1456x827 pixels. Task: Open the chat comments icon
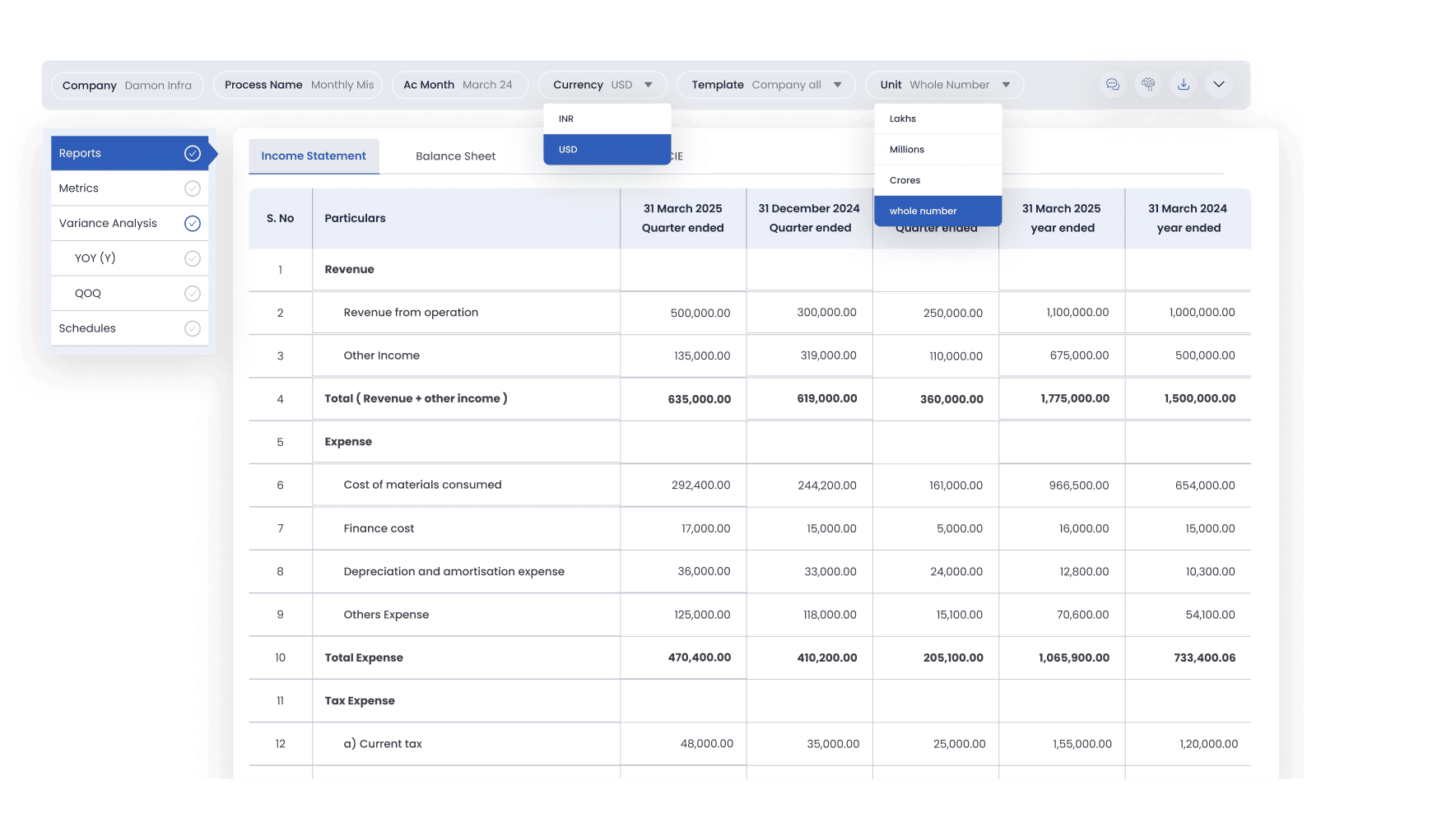[x=1113, y=85]
